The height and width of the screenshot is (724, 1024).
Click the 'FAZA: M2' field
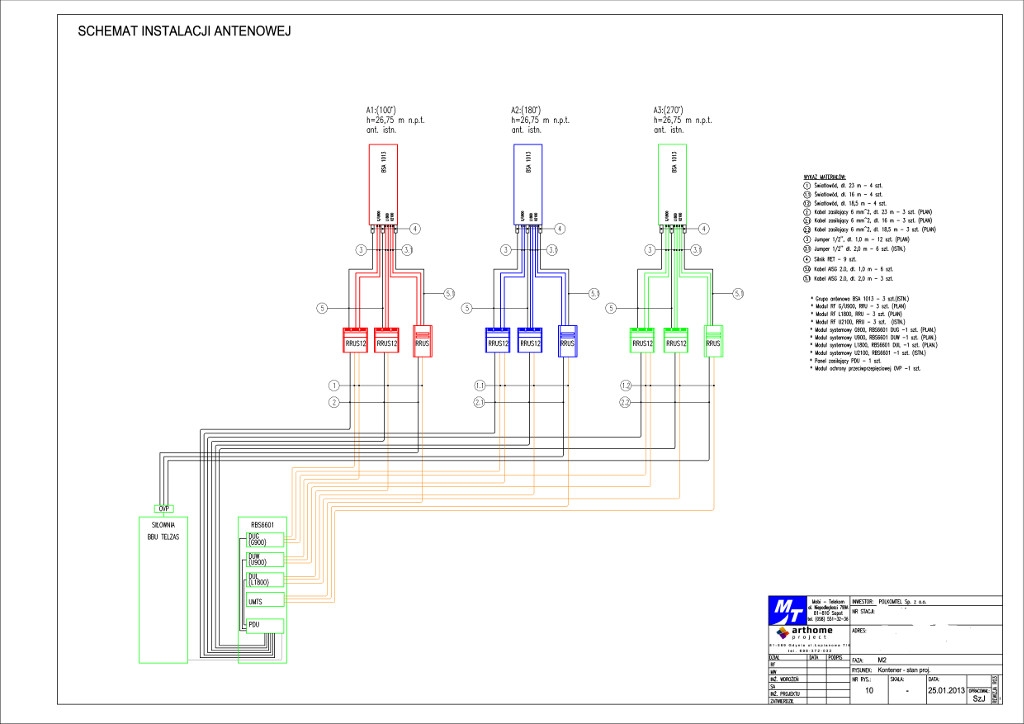click(926, 660)
